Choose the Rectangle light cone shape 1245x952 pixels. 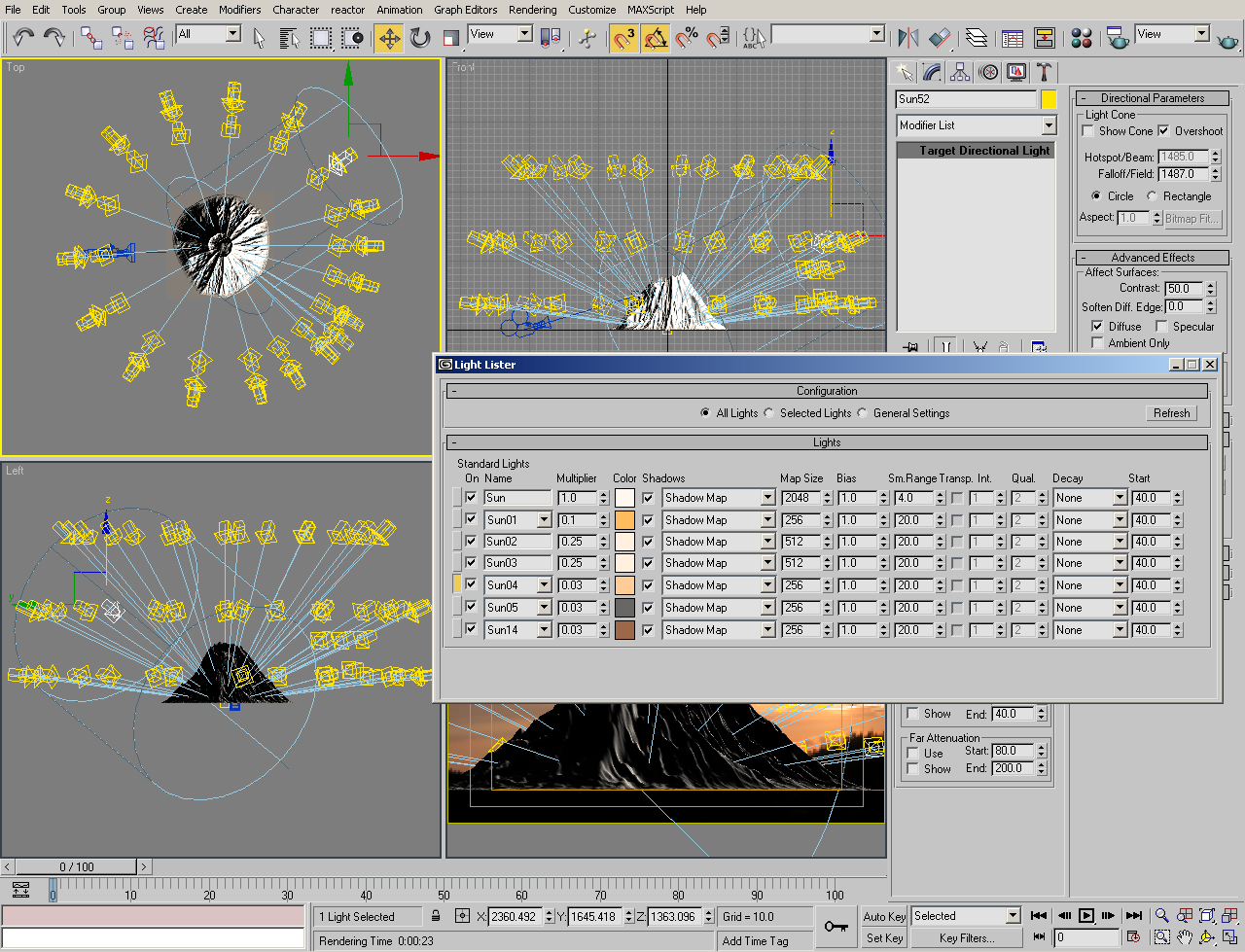[x=1152, y=196]
